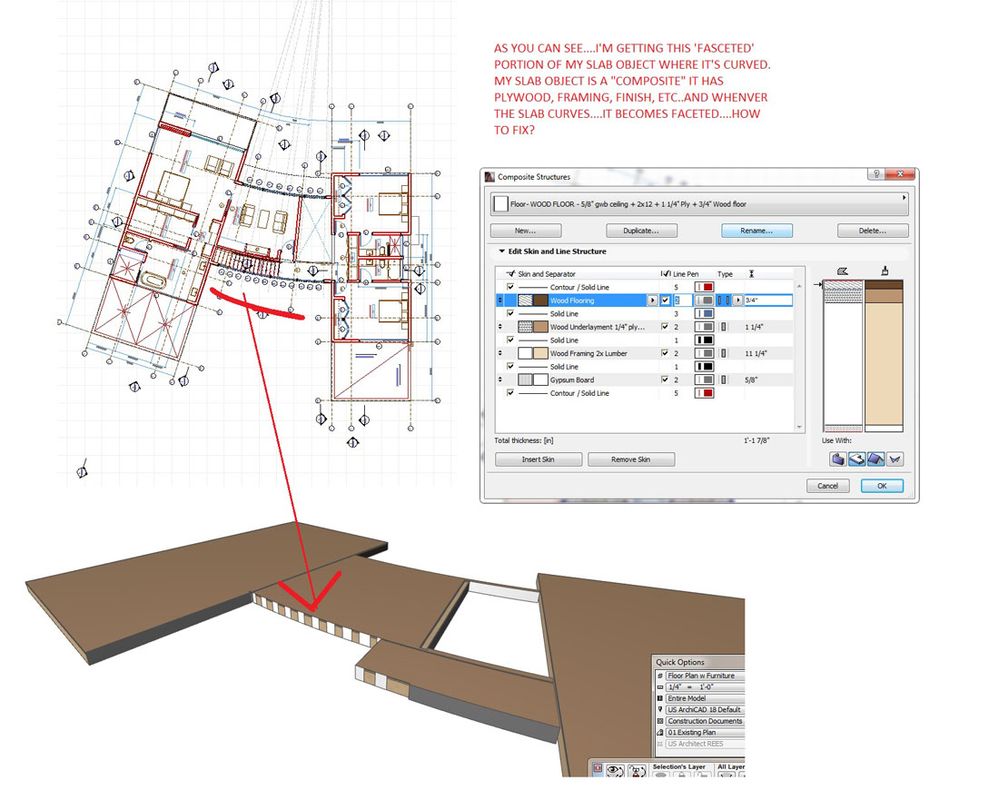
Task: Toggle the Solid Line checkbox below Wood Flooring
Action: coord(510,313)
